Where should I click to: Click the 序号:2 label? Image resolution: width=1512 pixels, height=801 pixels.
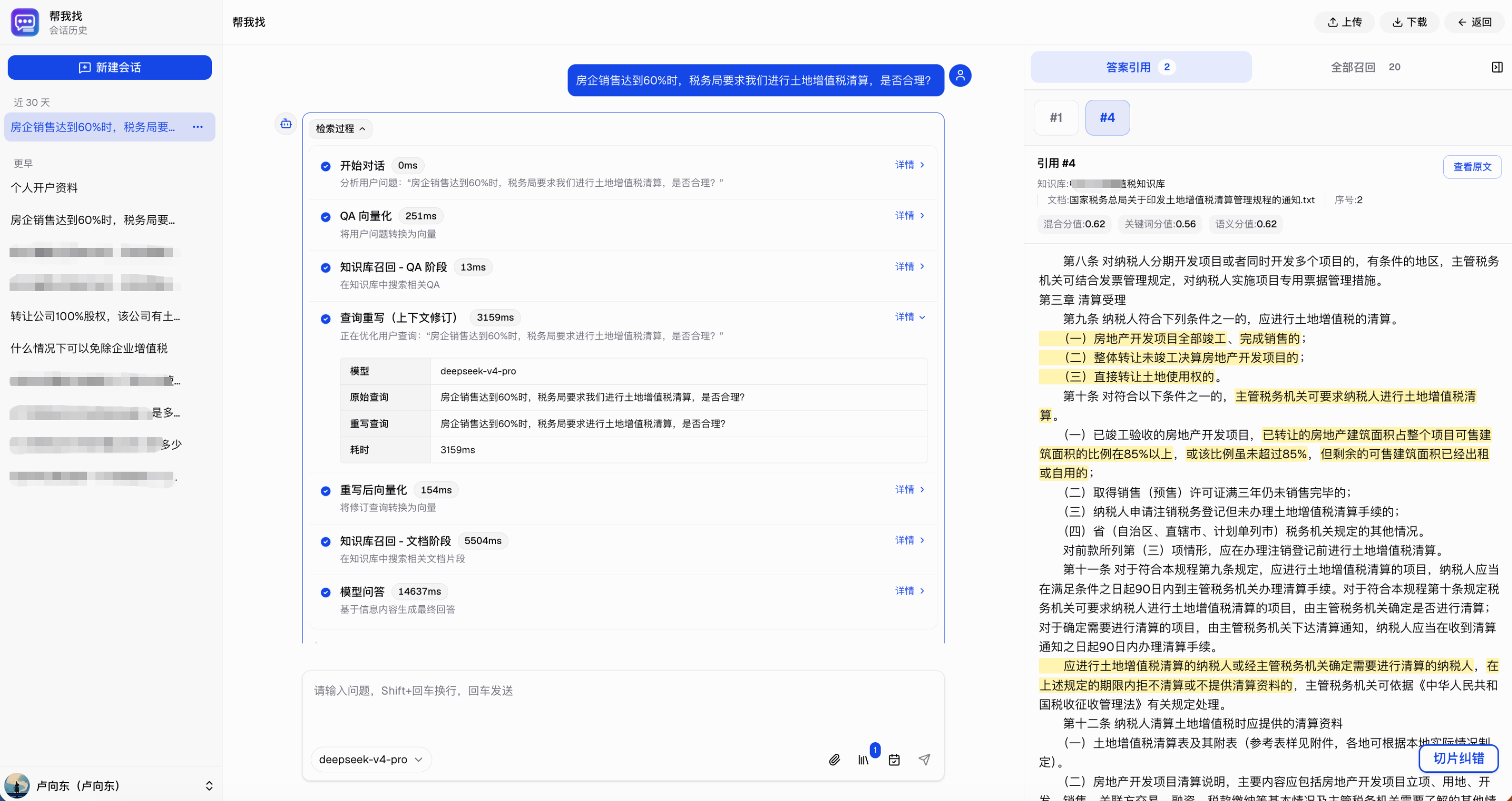(1348, 200)
